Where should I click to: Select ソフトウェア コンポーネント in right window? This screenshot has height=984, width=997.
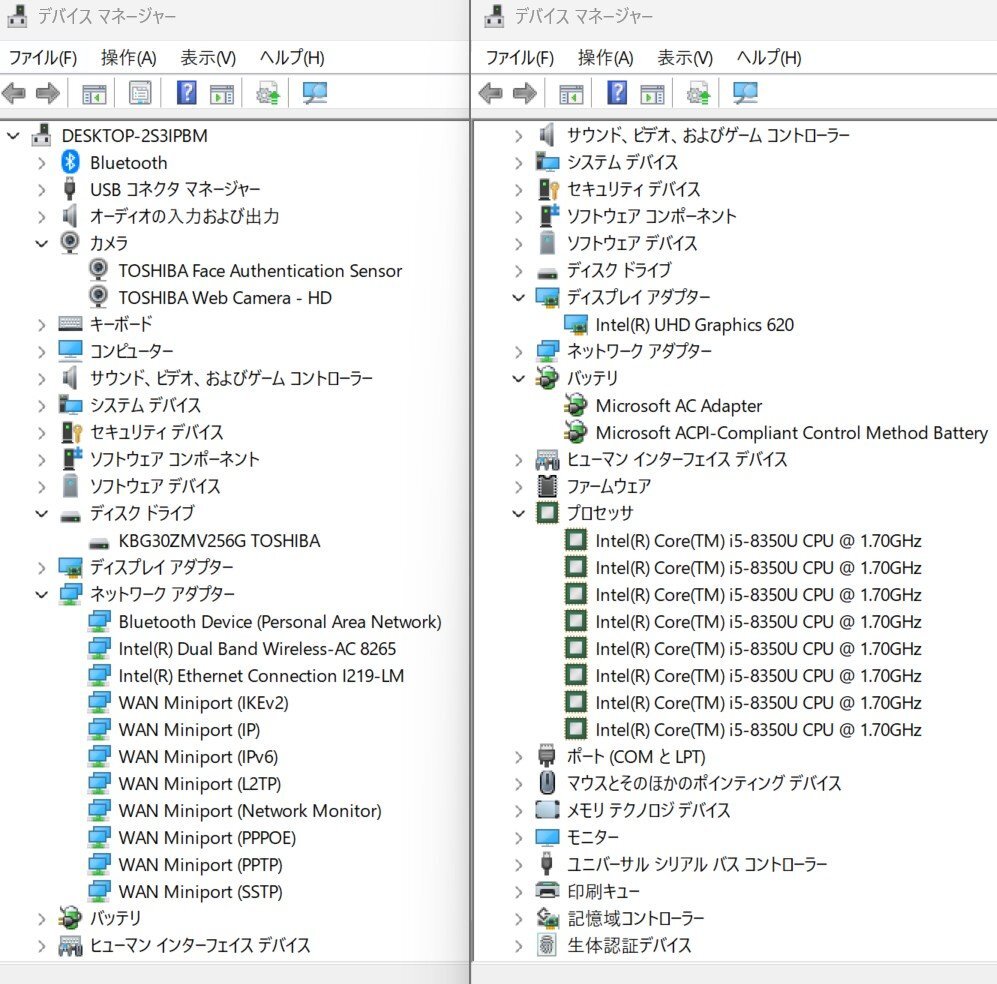click(652, 216)
